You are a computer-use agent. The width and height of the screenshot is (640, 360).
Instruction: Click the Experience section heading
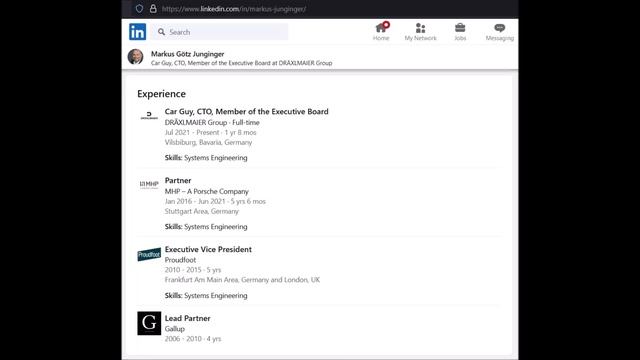(x=161, y=94)
